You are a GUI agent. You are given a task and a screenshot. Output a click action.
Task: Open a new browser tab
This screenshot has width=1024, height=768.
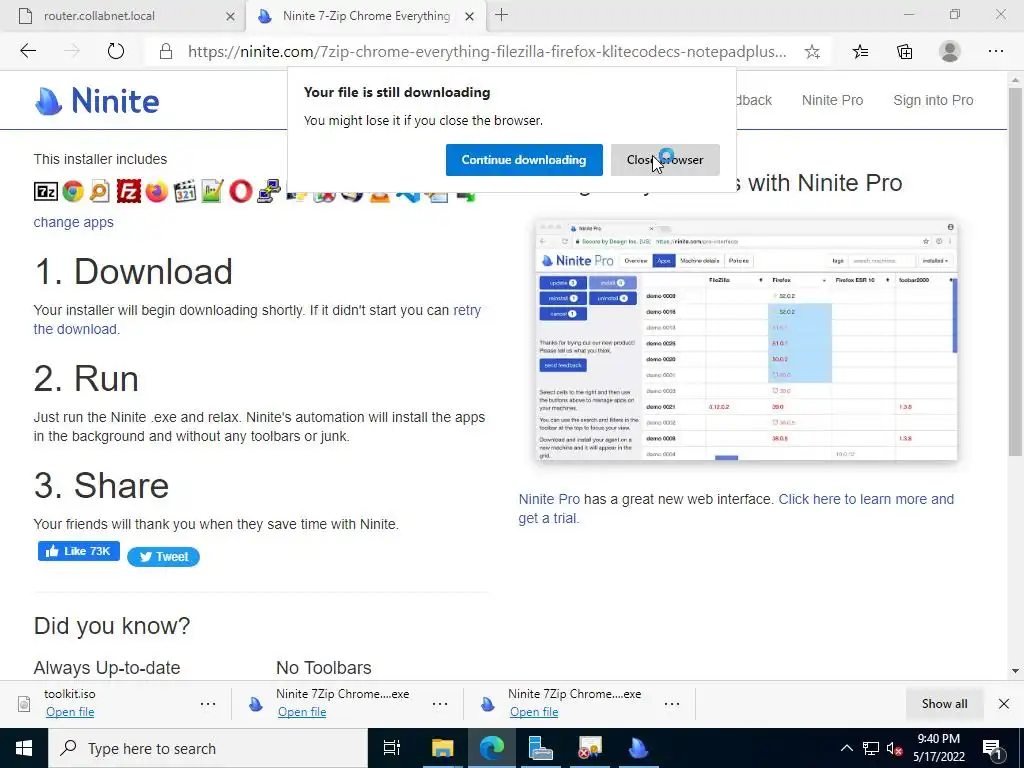pos(501,15)
